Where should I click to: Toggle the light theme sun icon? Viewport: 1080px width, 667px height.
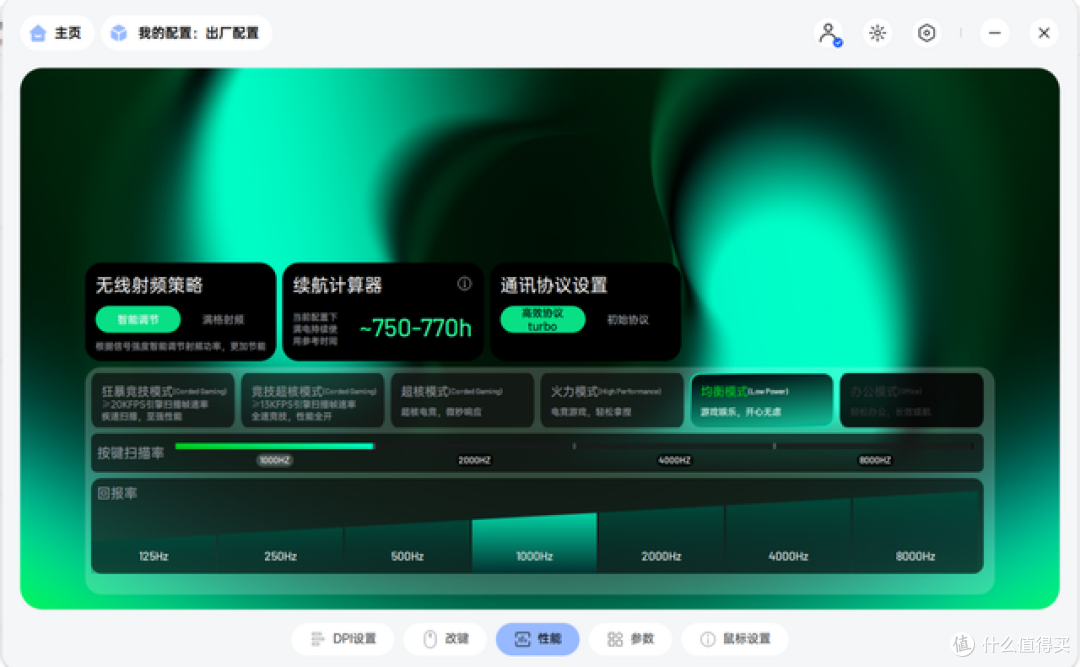[x=878, y=33]
